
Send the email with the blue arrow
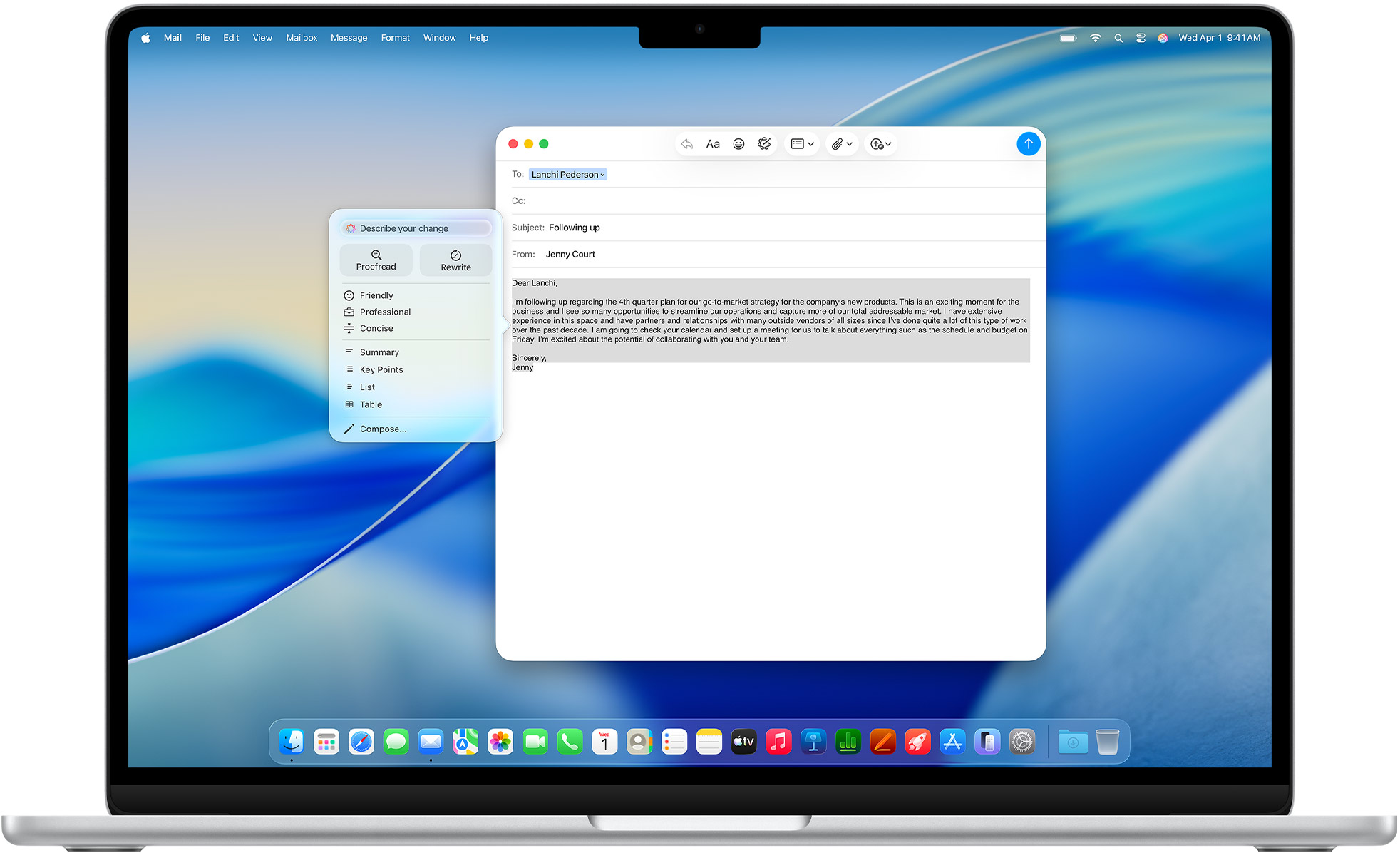coord(1029,143)
